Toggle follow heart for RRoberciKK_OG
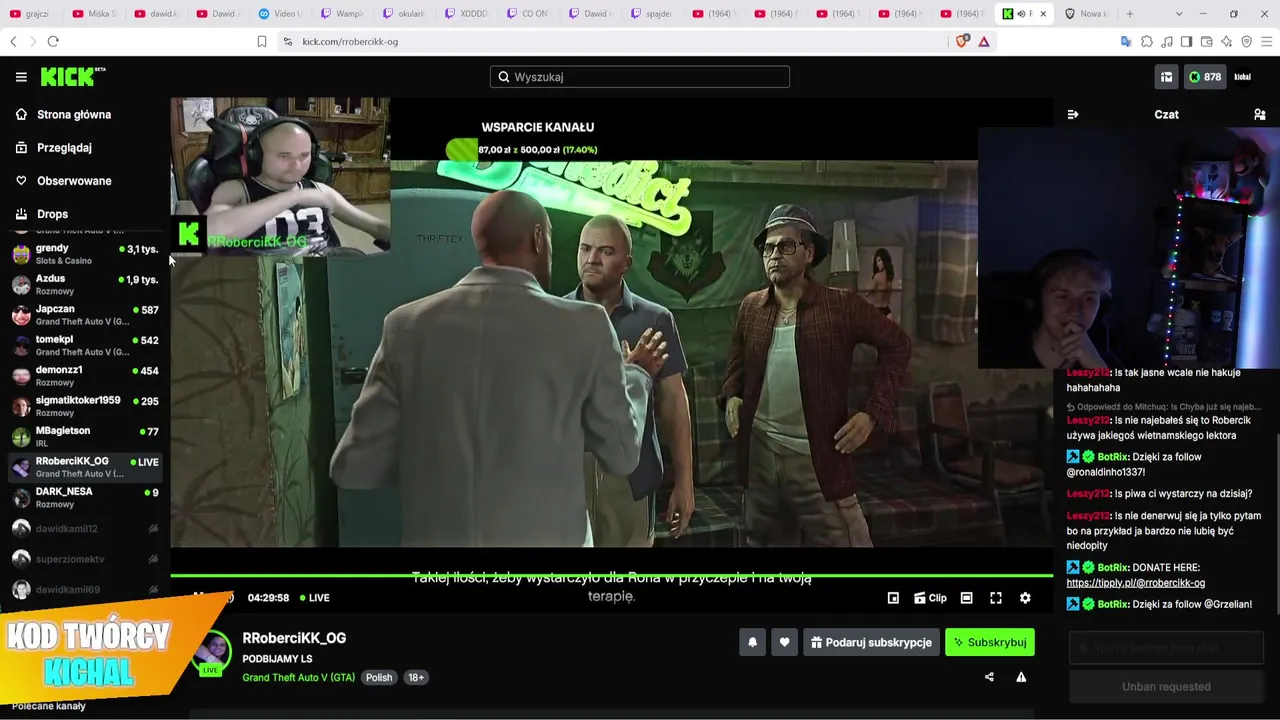 pyautogui.click(x=785, y=643)
